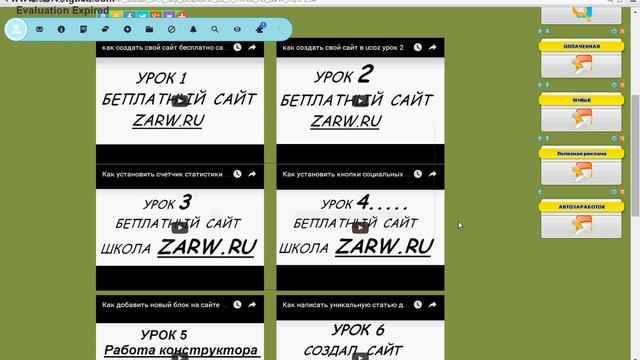640x360 pixels.
Task: Toggle the eye view icon in toolbar
Action: click(x=237, y=29)
